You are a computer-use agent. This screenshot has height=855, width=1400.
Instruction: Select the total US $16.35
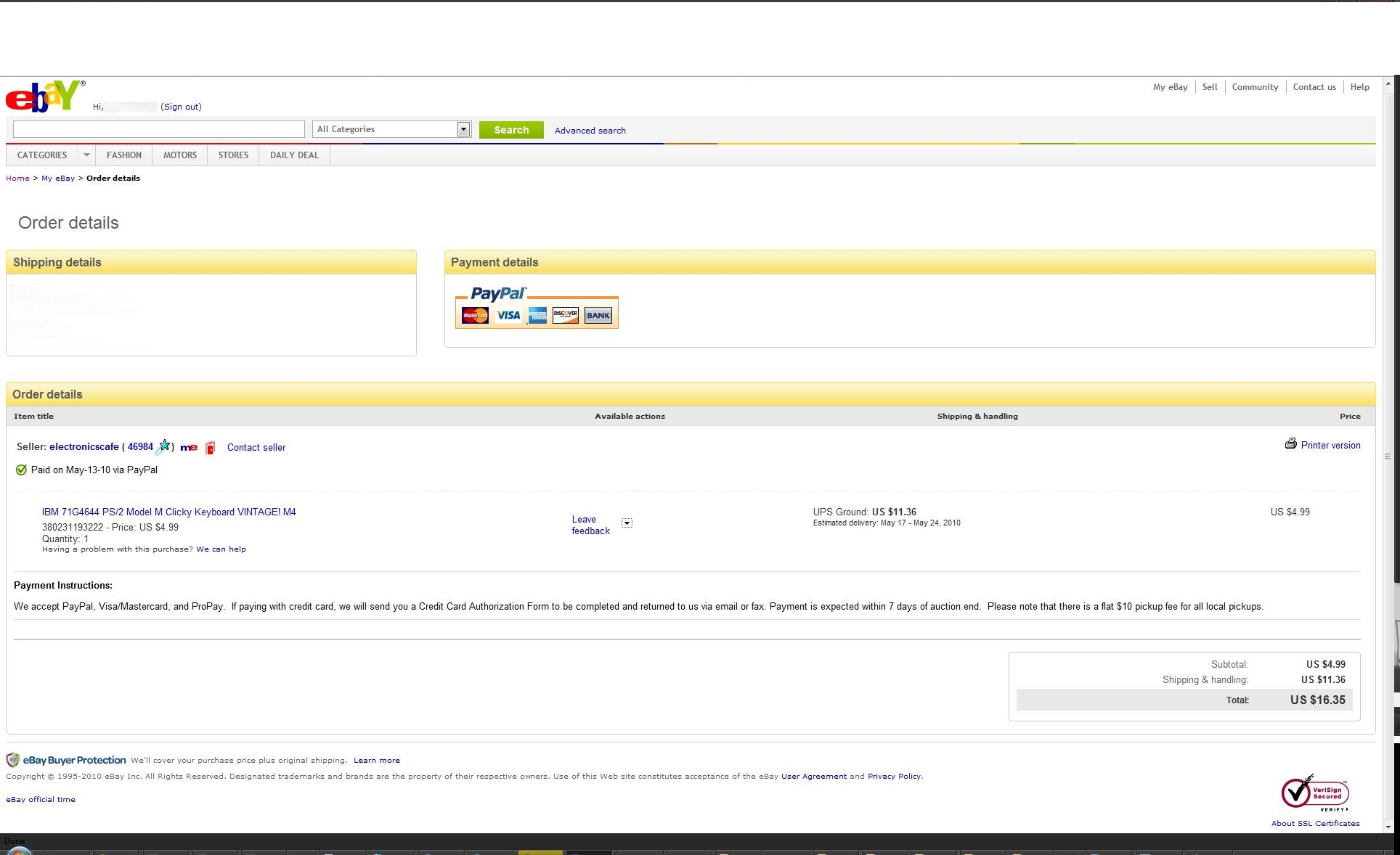tap(1318, 700)
